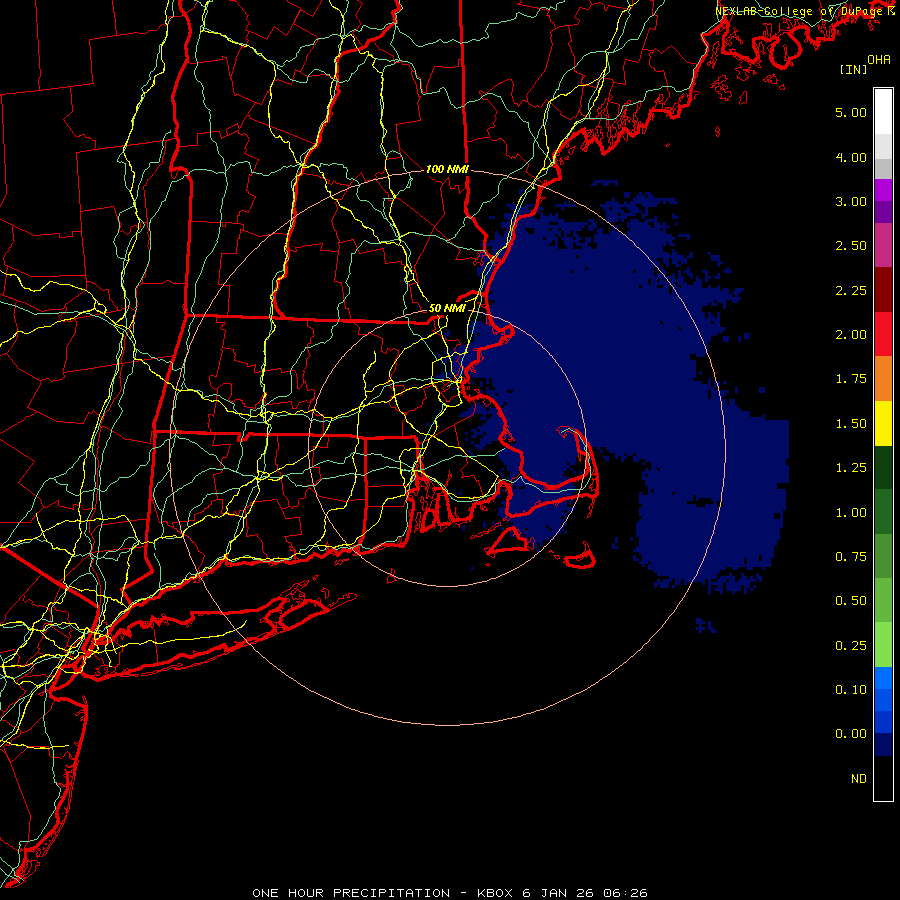Pick the darkest green swatch beside 1.25
The width and height of the screenshot is (900, 900).
(x=883, y=467)
